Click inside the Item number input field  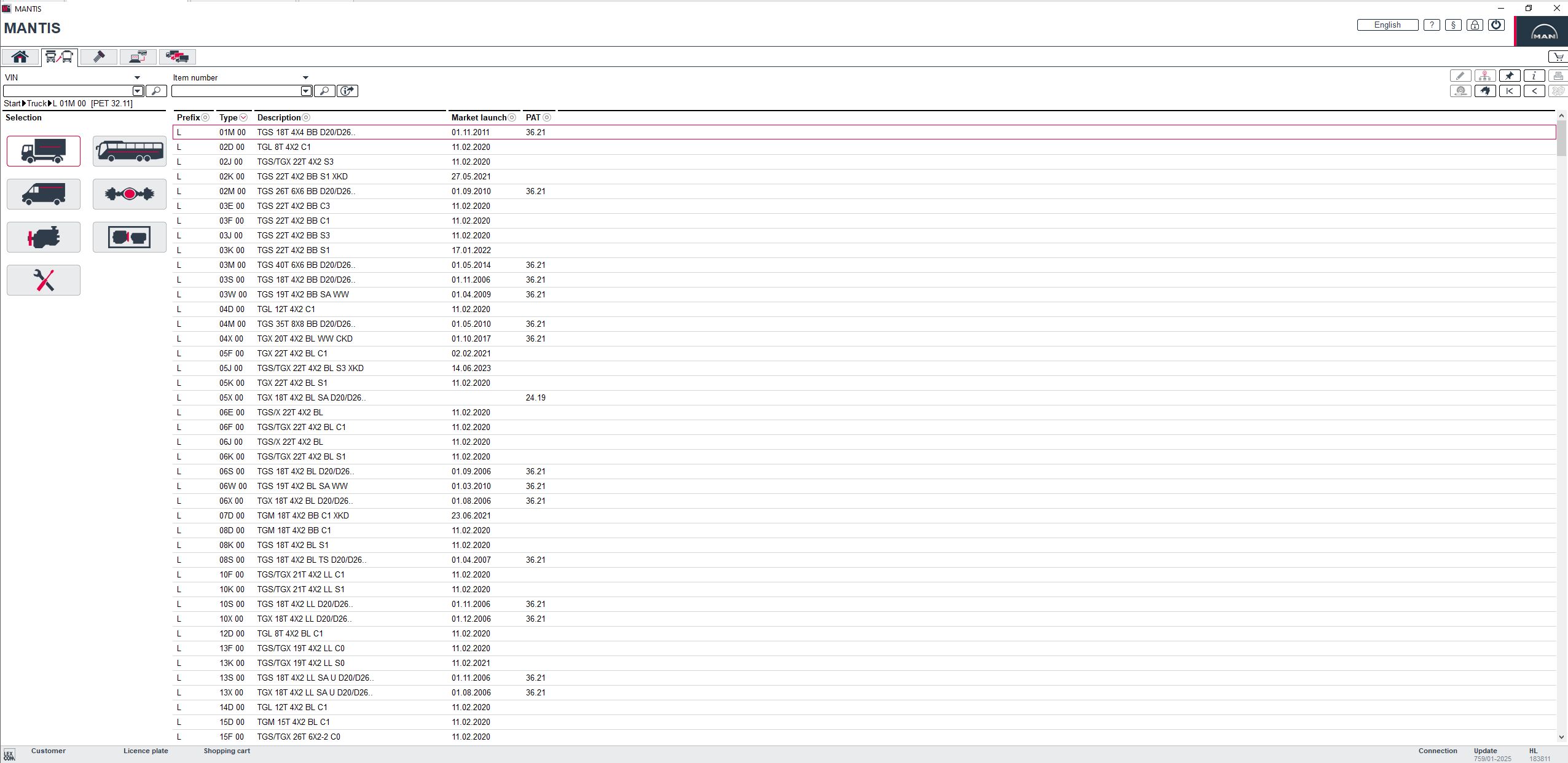[x=237, y=91]
